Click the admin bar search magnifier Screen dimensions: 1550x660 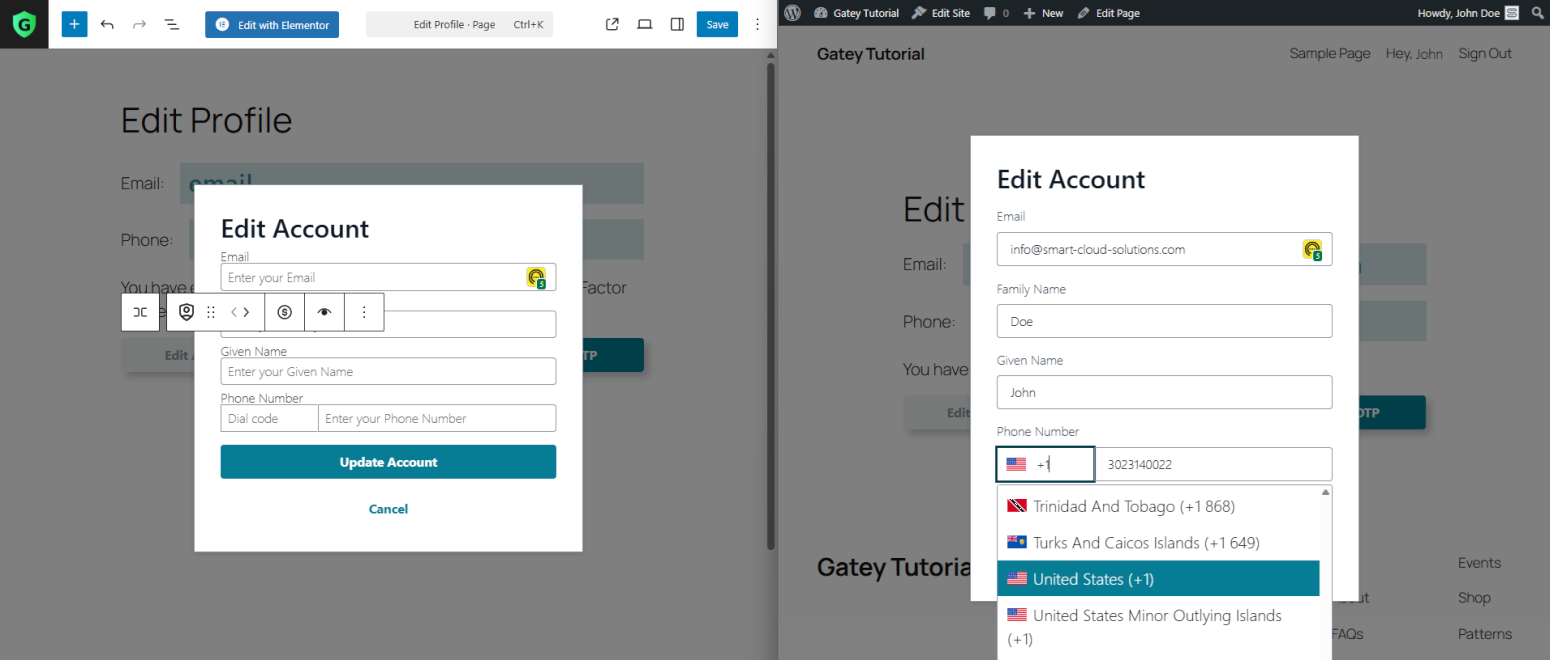pyautogui.click(x=1538, y=13)
